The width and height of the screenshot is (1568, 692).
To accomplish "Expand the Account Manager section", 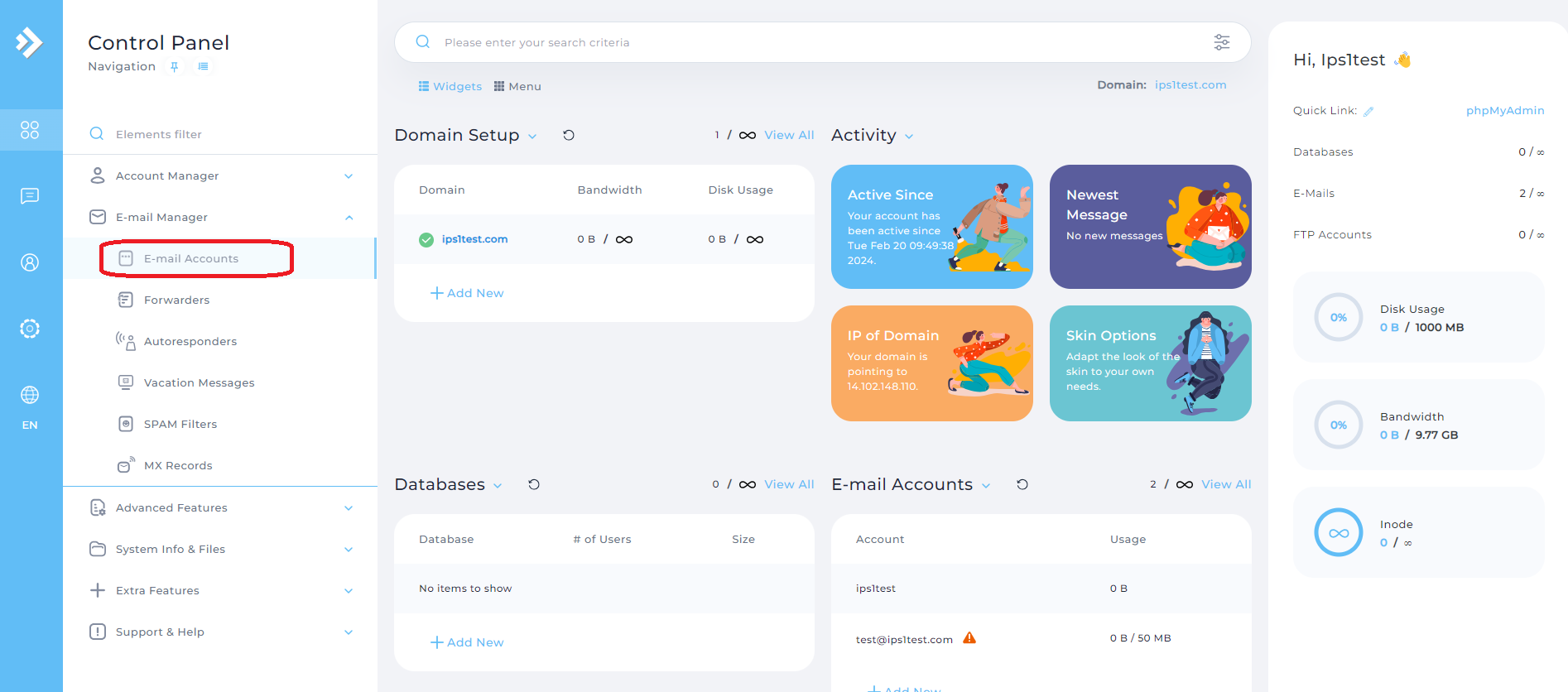I will pos(349,176).
